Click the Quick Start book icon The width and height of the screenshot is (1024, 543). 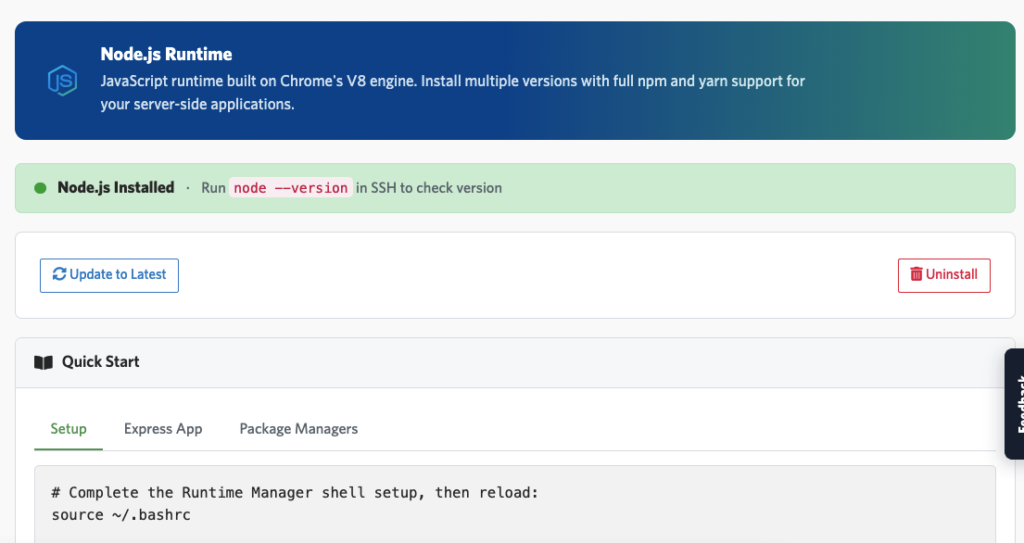coord(44,363)
